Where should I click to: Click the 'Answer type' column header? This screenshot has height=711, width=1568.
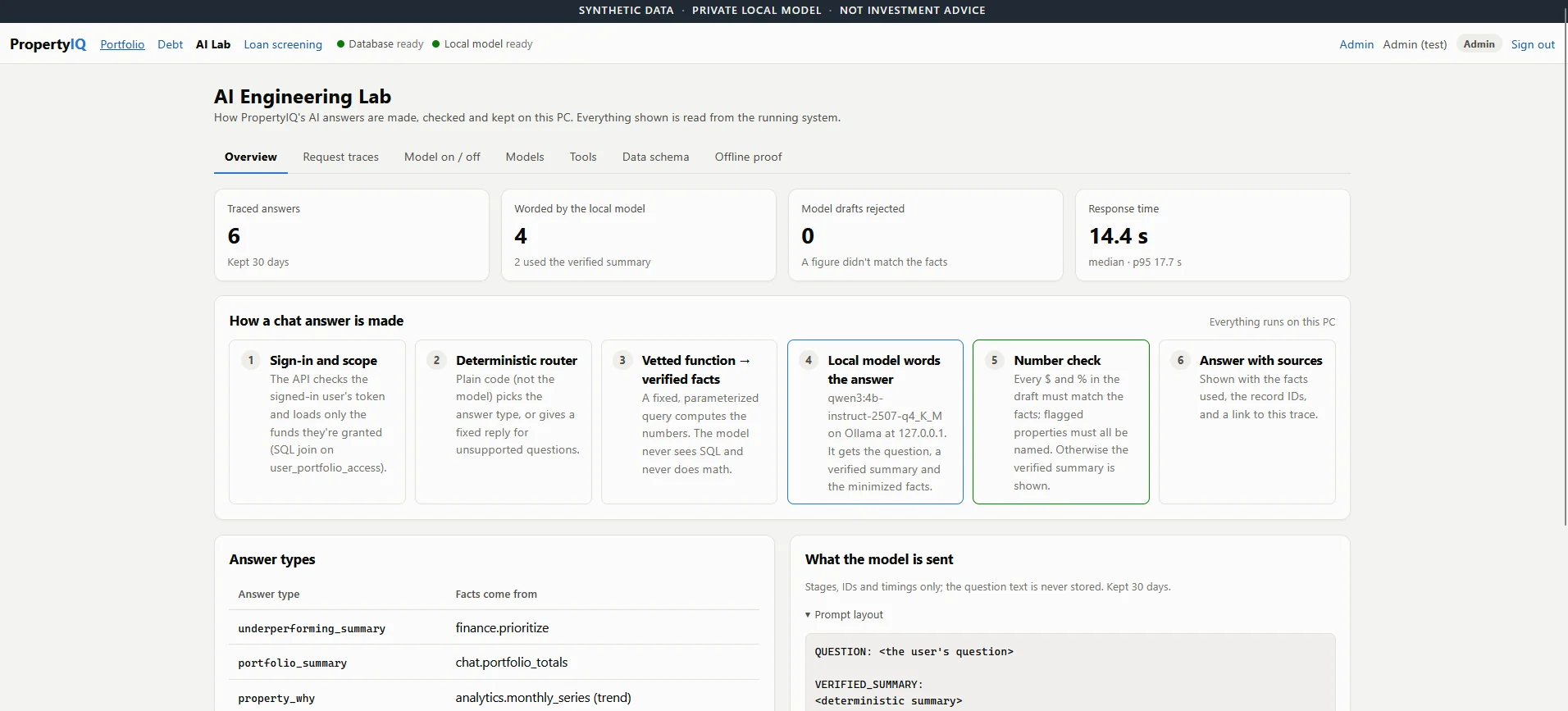click(x=269, y=594)
